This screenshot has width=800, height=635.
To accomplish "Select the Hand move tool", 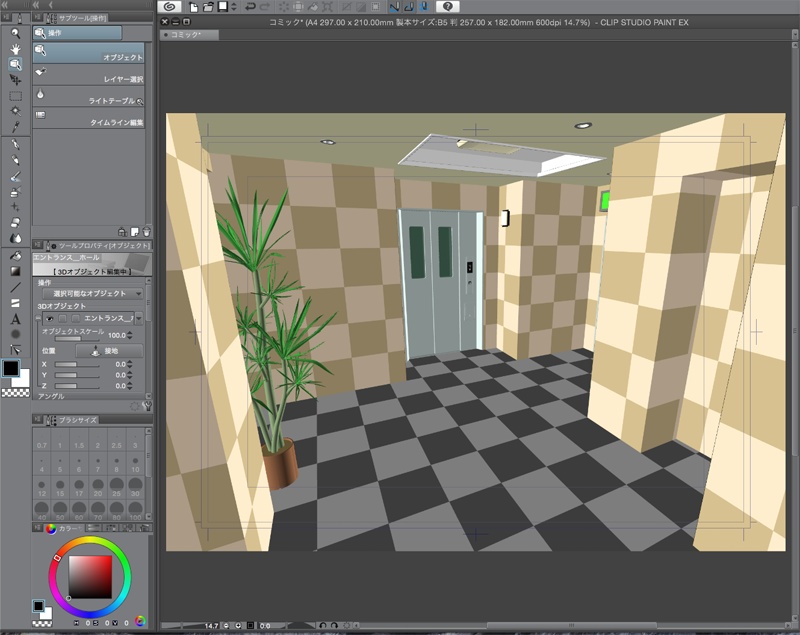I will [16, 49].
